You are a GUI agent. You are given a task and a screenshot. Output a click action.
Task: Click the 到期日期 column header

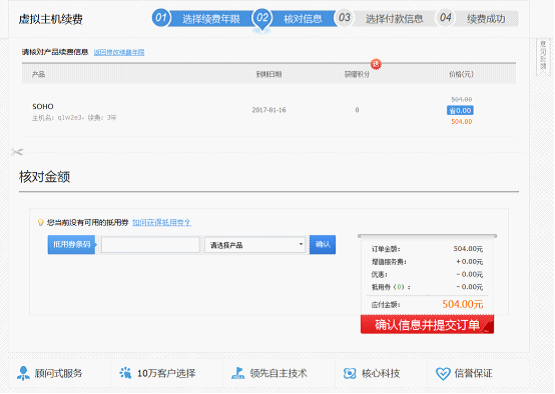[269, 74]
